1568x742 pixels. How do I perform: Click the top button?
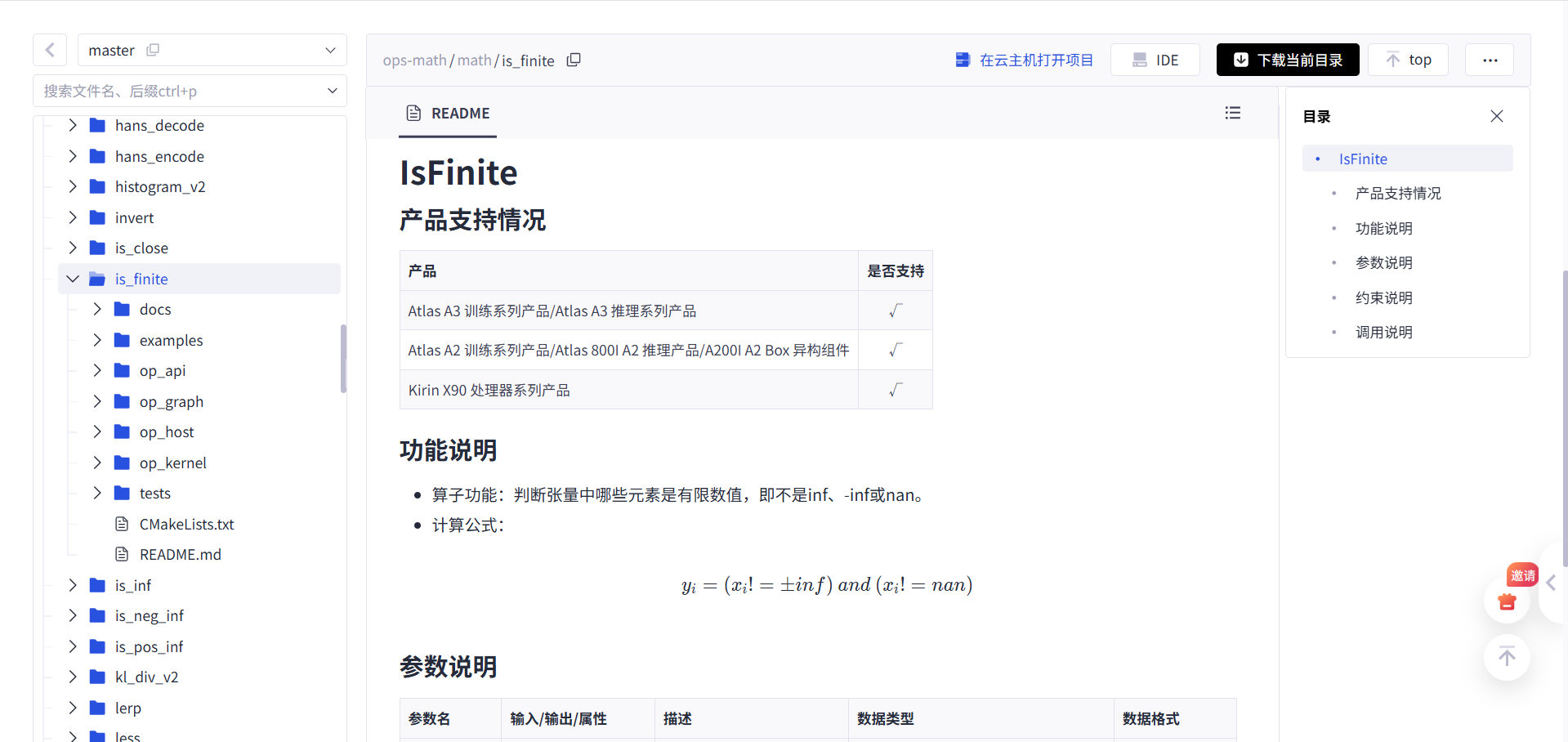(1408, 60)
